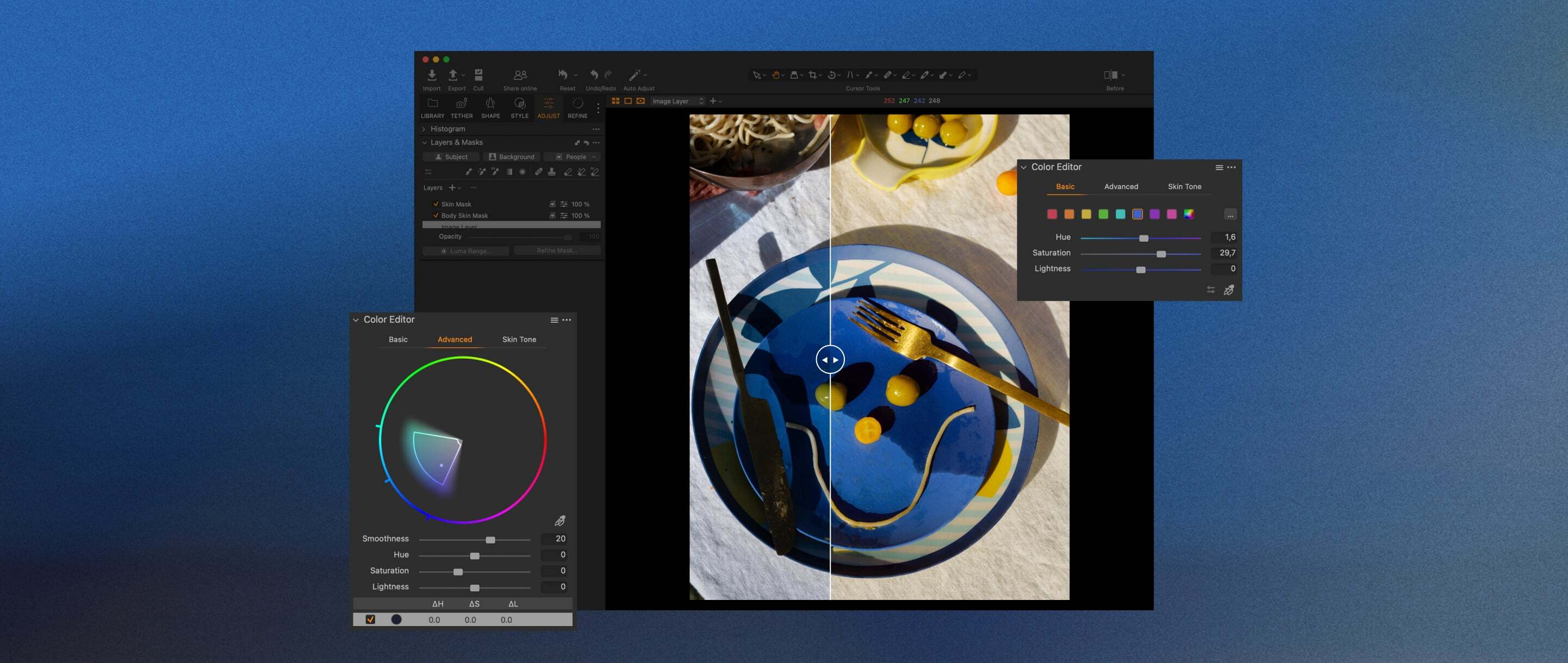Viewport: 1568px width, 663px height.
Task: Uncheck the Skin Mask layer checkbox
Action: click(x=436, y=204)
